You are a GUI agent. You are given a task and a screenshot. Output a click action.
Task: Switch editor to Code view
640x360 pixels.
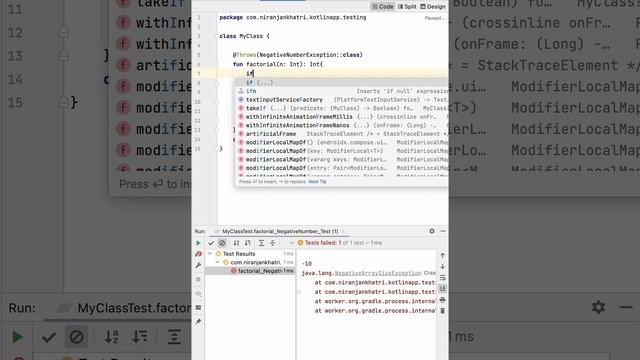(382, 7)
